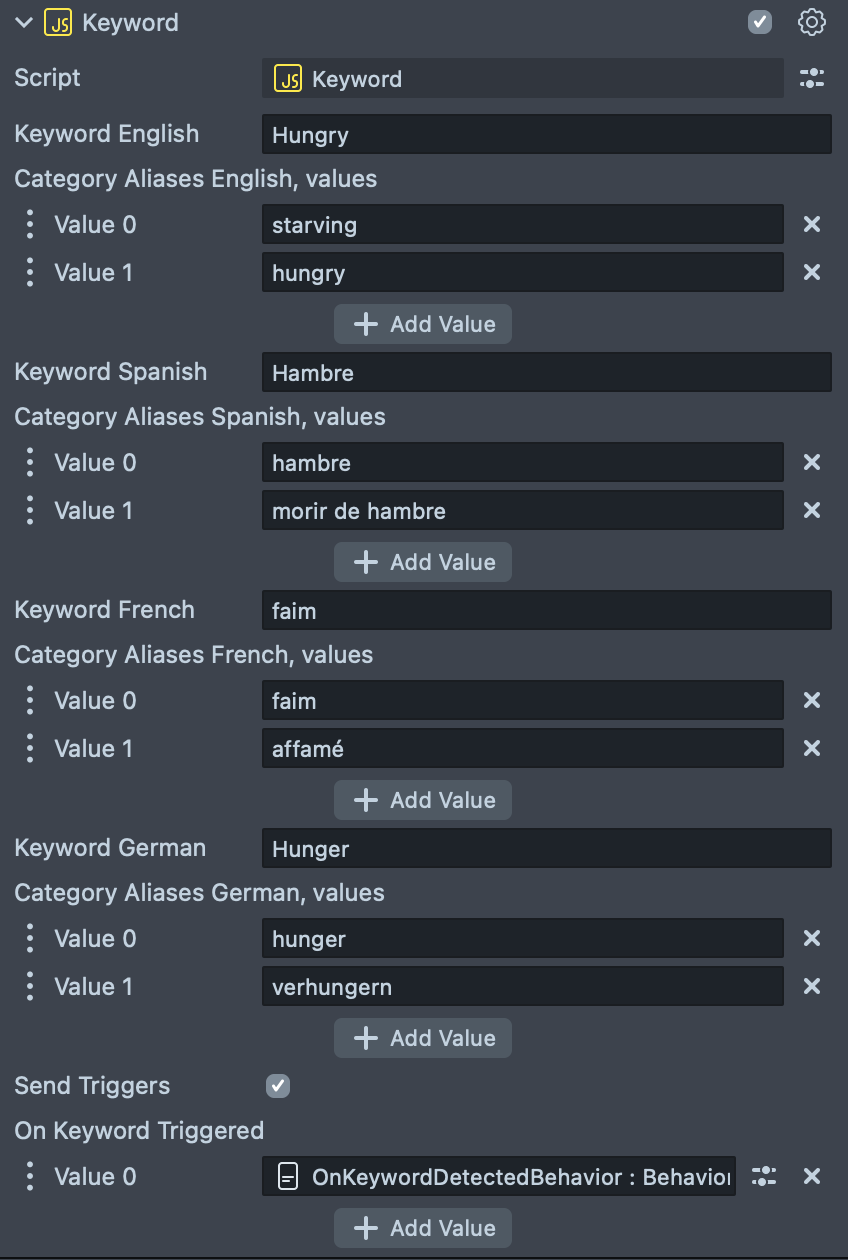Add a value to On Keyword Triggered
Screen dimensions: 848x1260
423,1228
